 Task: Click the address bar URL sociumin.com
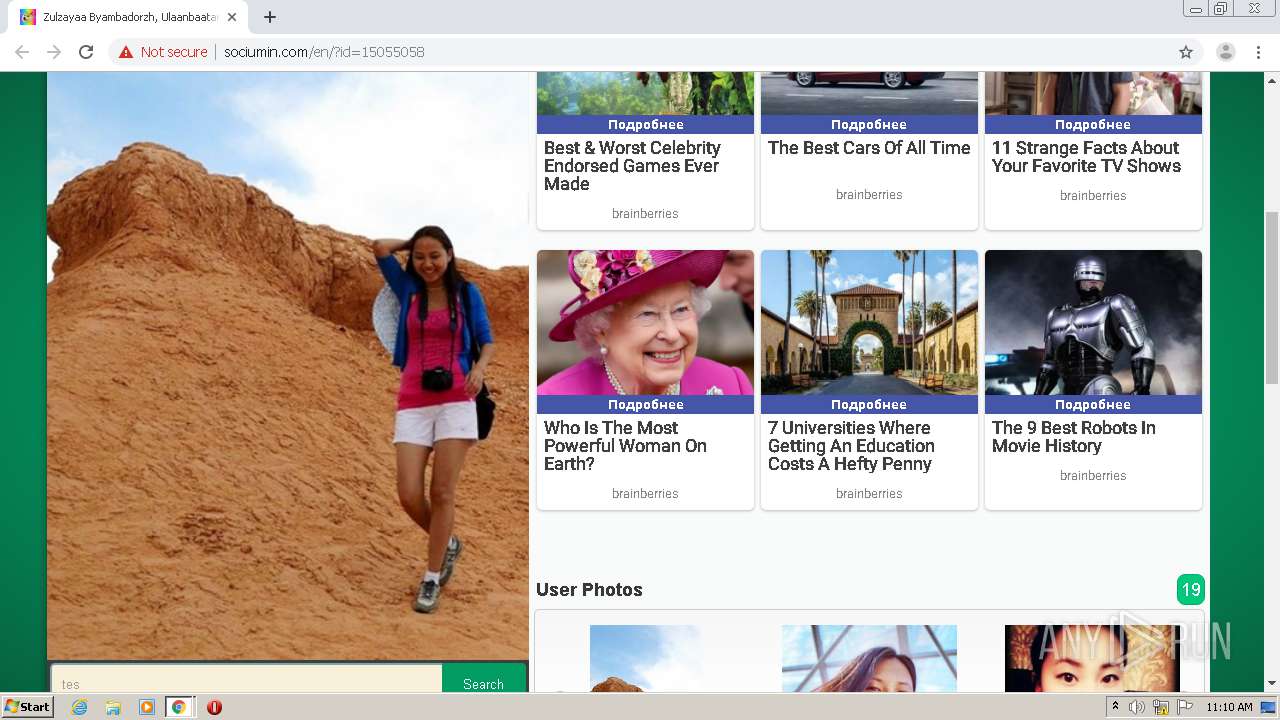tap(324, 52)
